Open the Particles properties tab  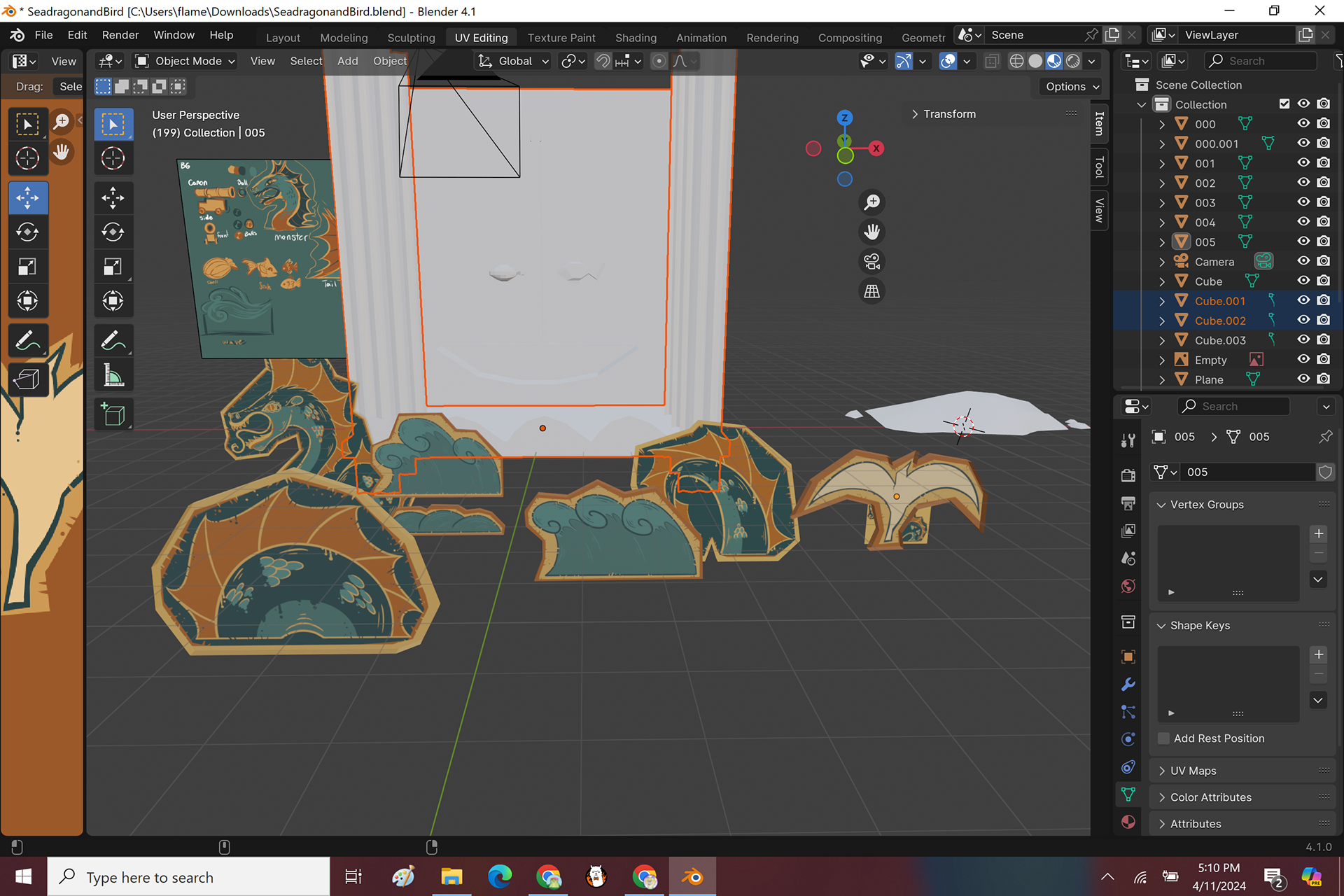(1128, 712)
